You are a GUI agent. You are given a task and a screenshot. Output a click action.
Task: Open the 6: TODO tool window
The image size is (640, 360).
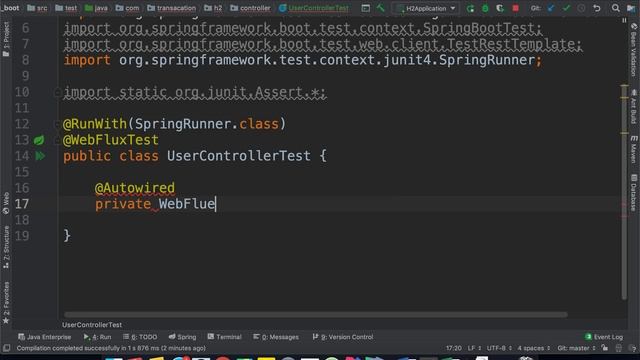[x=140, y=337]
